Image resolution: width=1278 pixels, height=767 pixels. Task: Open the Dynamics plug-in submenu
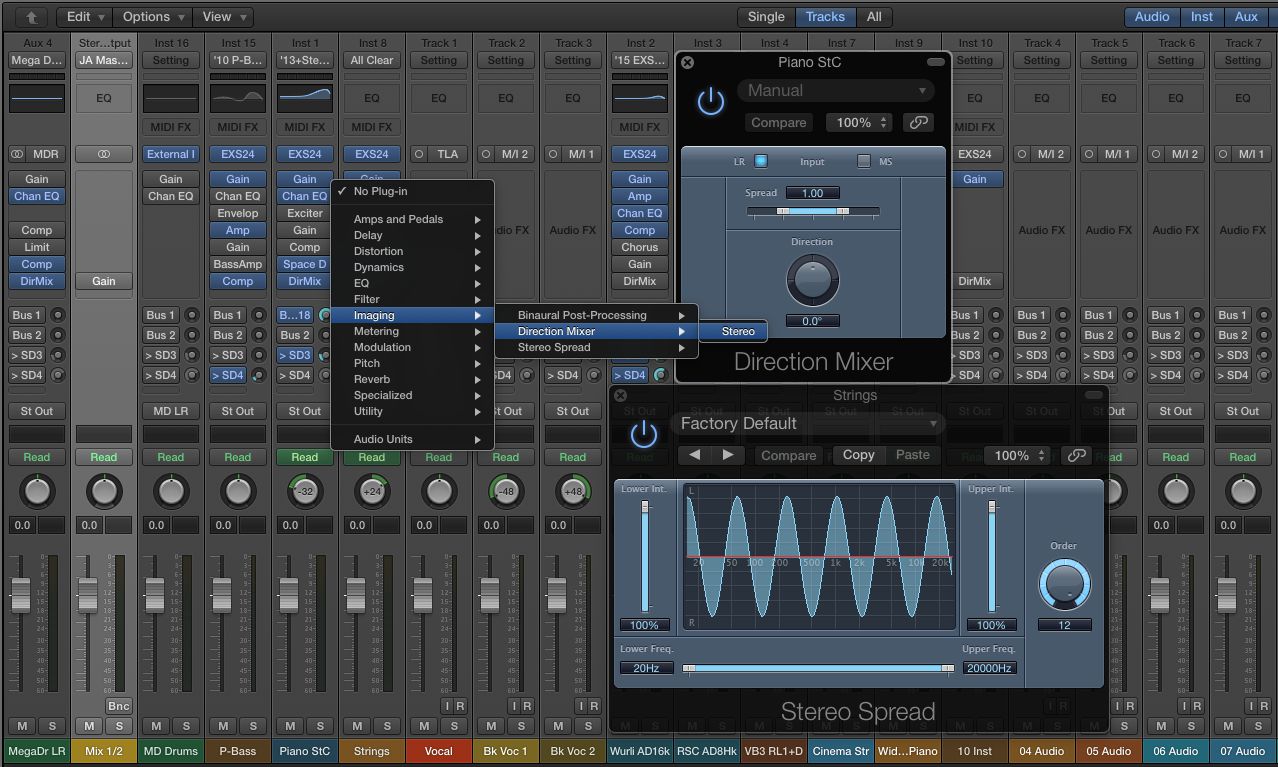pos(412,267)
